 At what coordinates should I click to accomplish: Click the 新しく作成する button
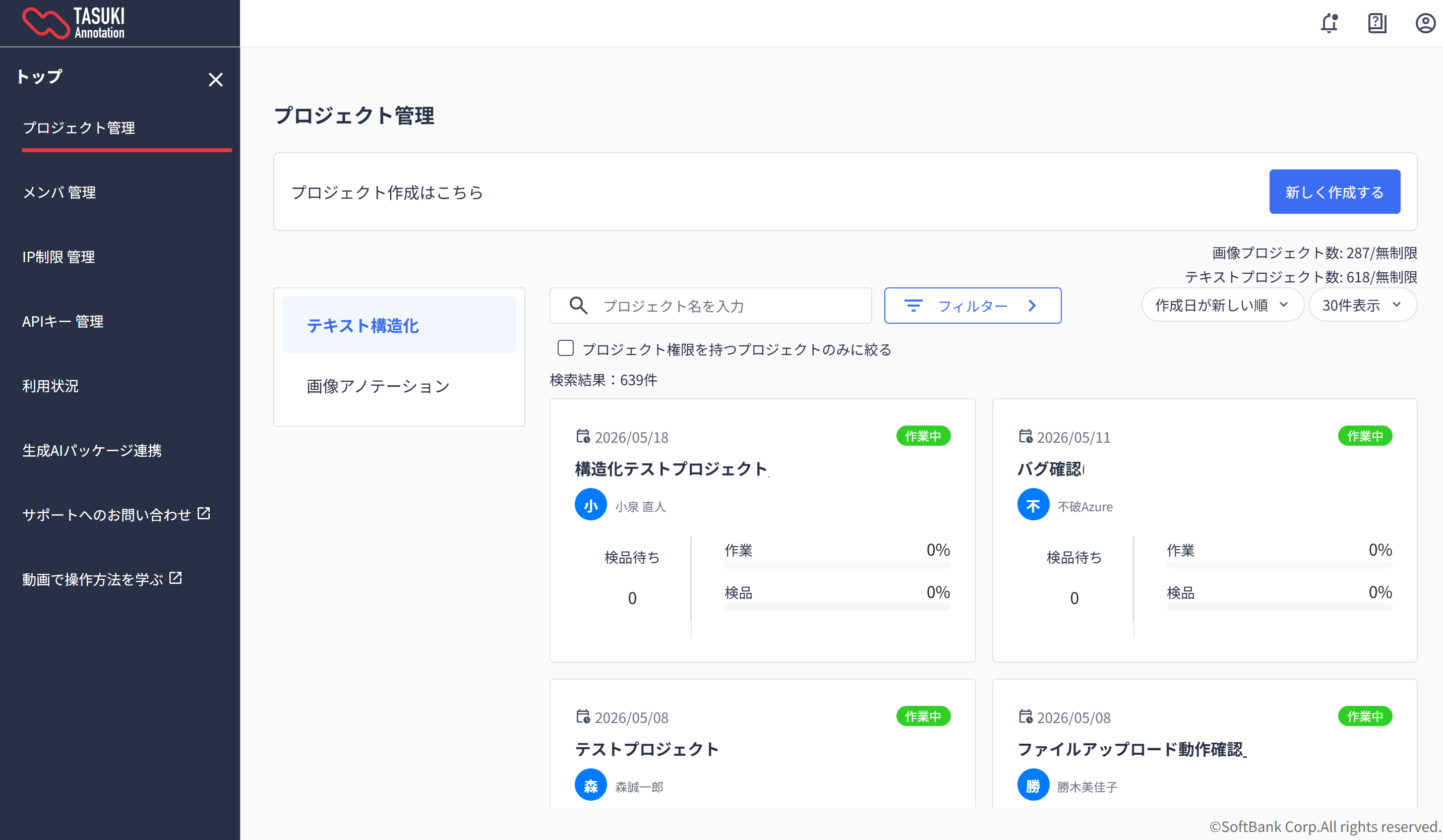point(1334,192)
